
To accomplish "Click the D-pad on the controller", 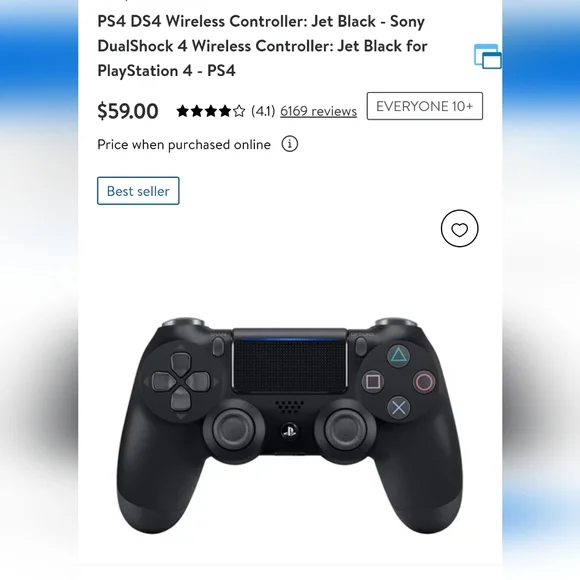I will [181, 381].
